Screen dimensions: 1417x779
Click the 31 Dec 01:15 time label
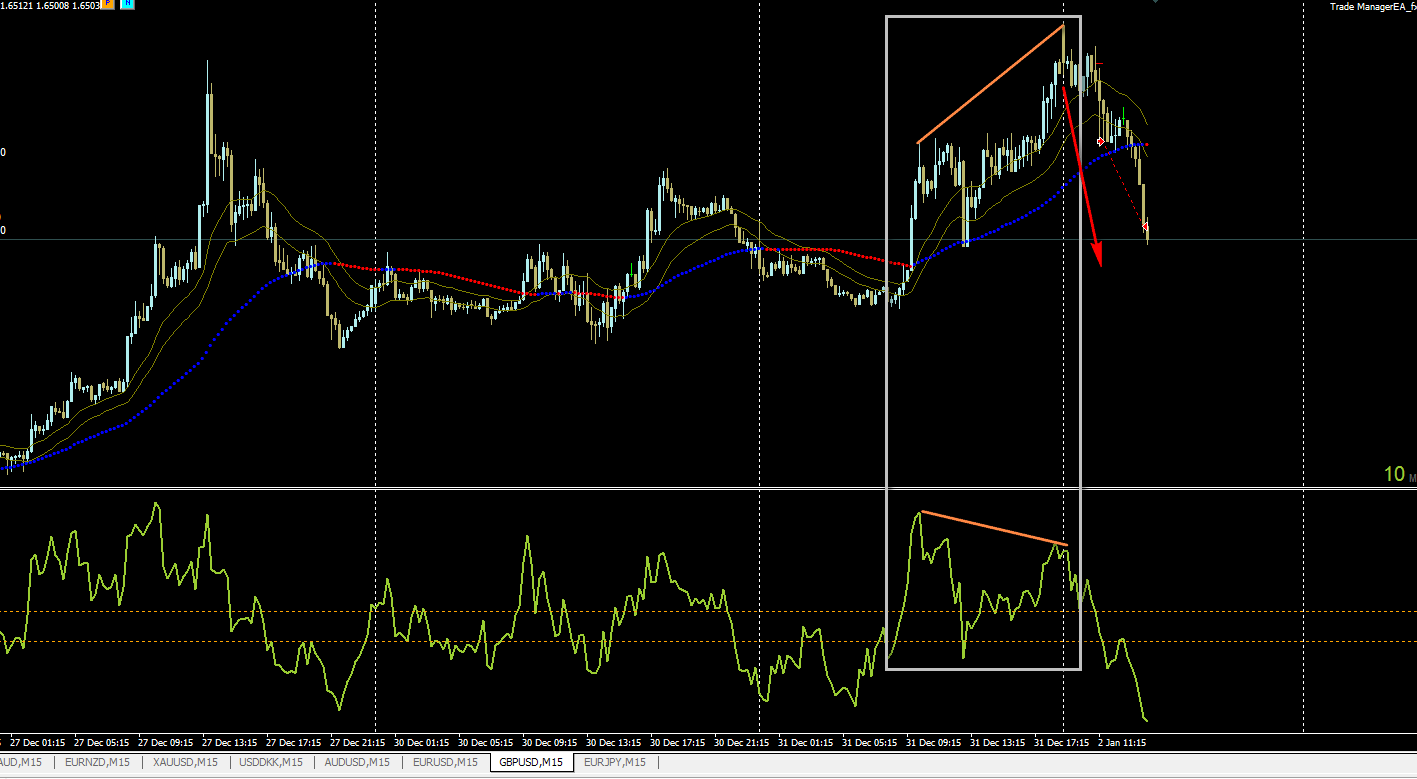click(x=806, y=743)
